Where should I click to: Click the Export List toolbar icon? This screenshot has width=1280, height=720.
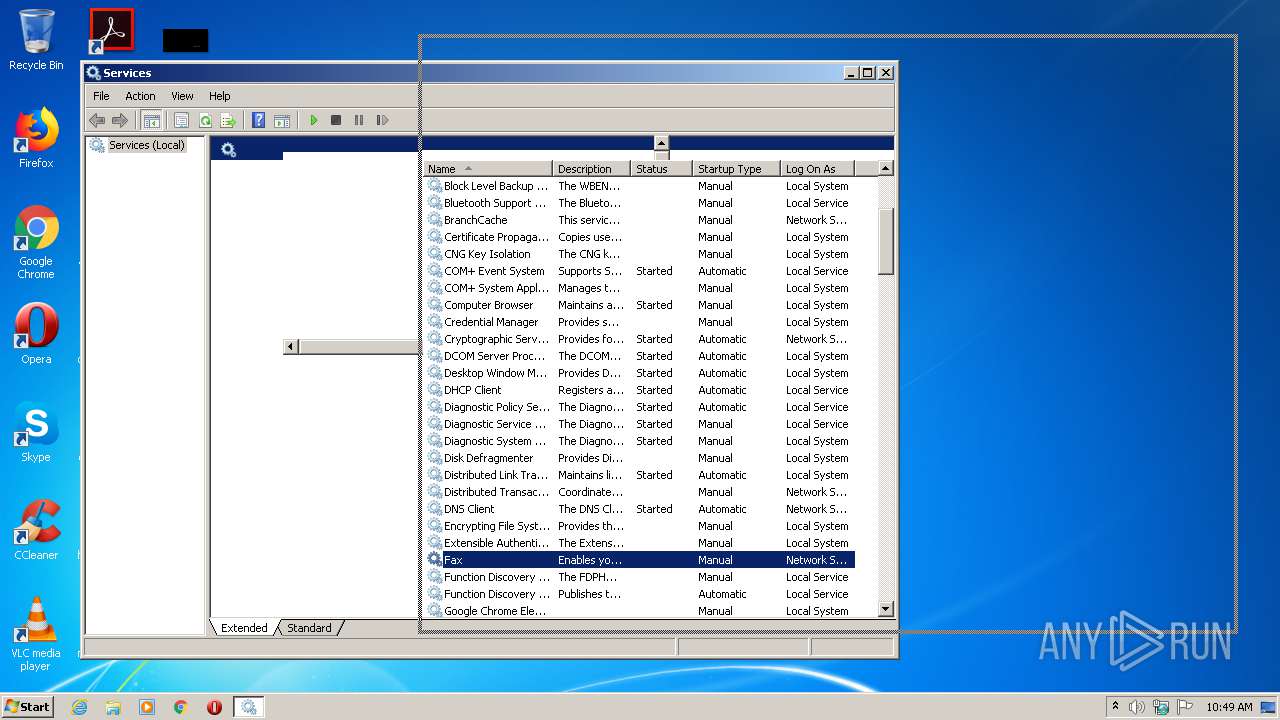click(x=228, y=120)
